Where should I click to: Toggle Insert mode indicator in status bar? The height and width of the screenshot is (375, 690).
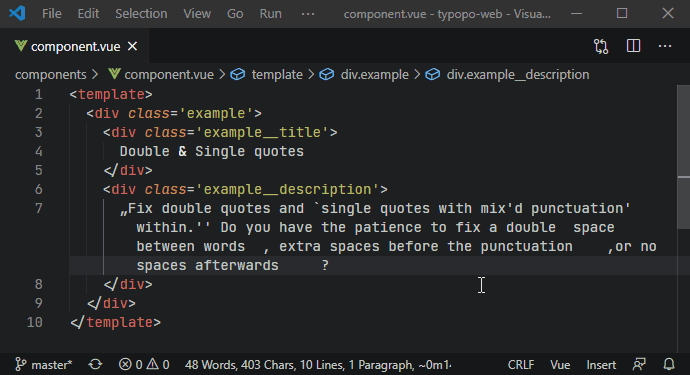pyautogui.click(x=601, y=365)
